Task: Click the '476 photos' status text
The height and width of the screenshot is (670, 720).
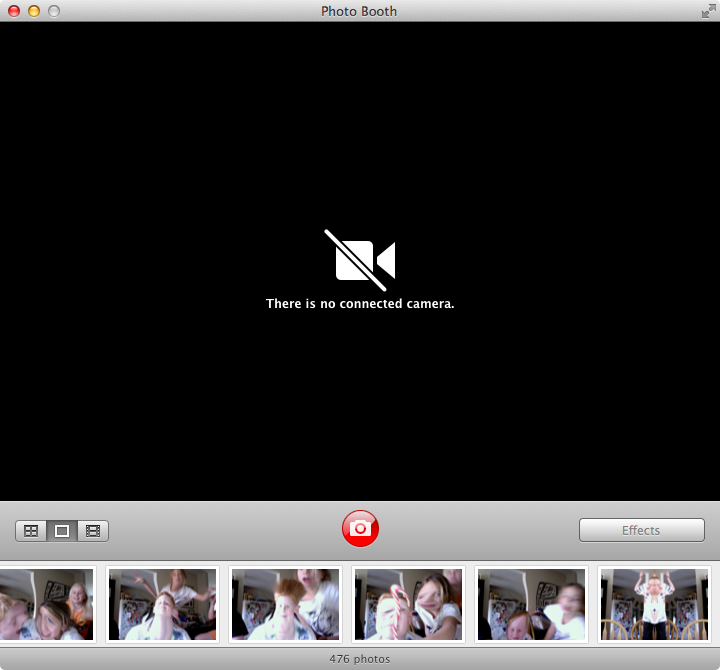Action: point(360,659)
